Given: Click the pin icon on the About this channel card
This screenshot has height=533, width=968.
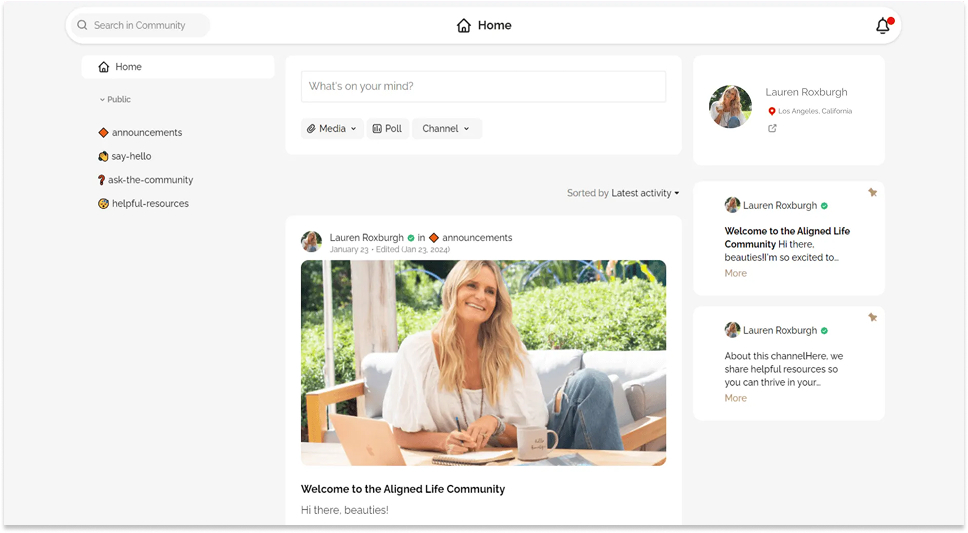Looking at the screenshot, I should [872, 317].
